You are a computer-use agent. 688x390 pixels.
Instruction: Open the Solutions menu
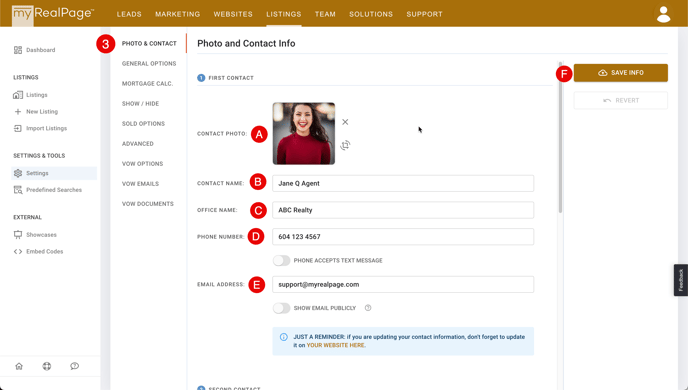pos(371,14)
